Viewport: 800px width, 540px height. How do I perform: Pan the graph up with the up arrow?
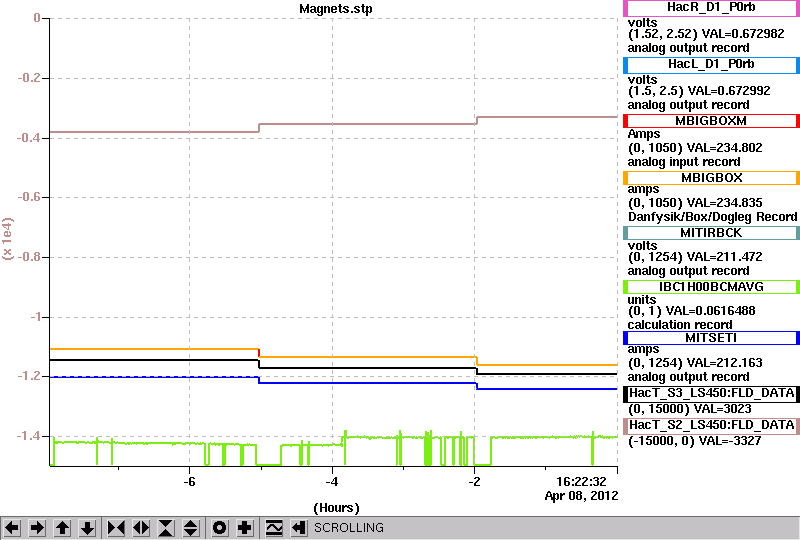[62, 528]
